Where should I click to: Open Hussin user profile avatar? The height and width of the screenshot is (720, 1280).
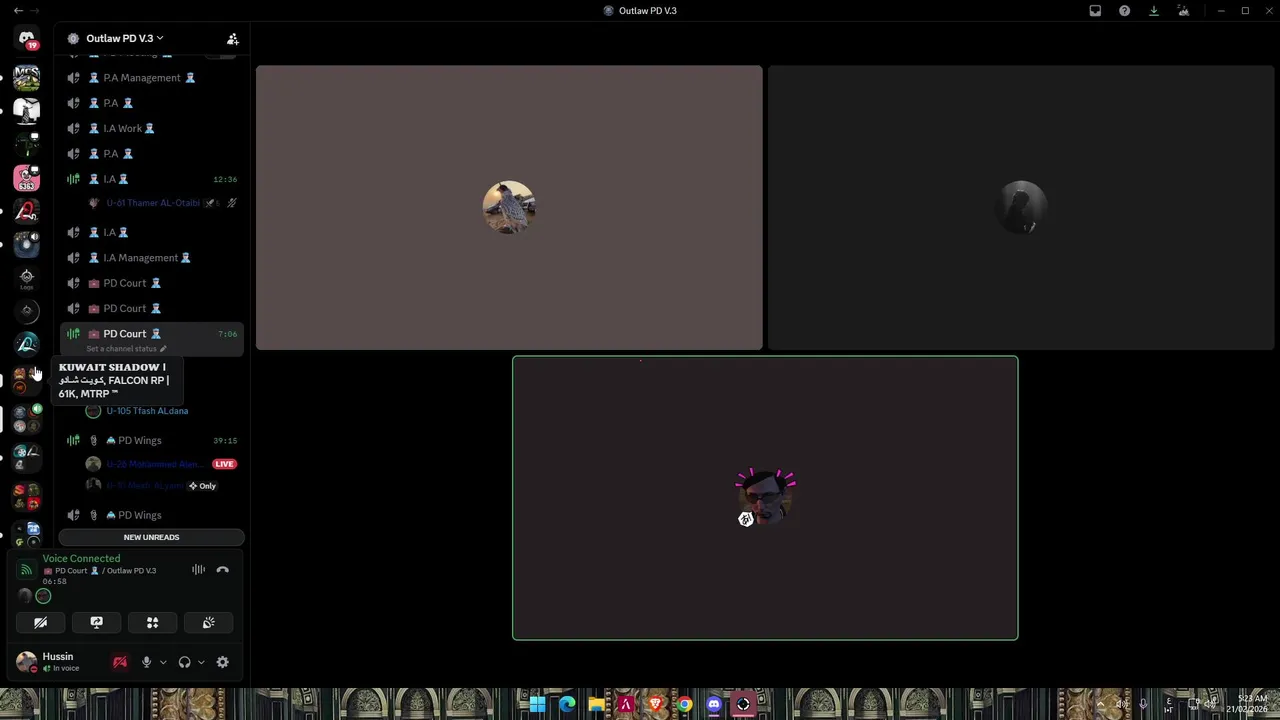click(x=27, y=662)
